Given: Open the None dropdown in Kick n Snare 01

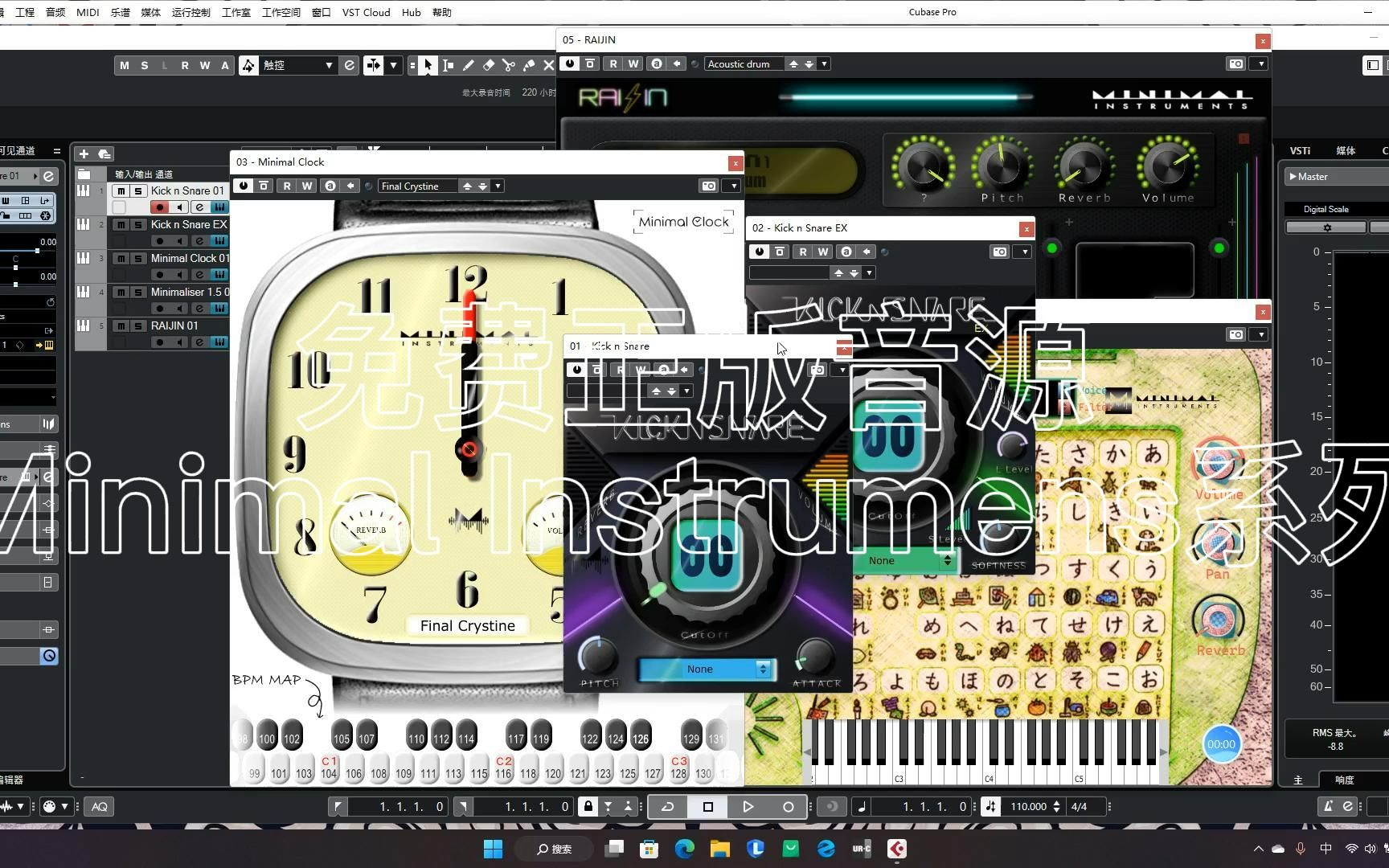Looking at the screenshot, I should pyautogui.click(x=706, y=669).
